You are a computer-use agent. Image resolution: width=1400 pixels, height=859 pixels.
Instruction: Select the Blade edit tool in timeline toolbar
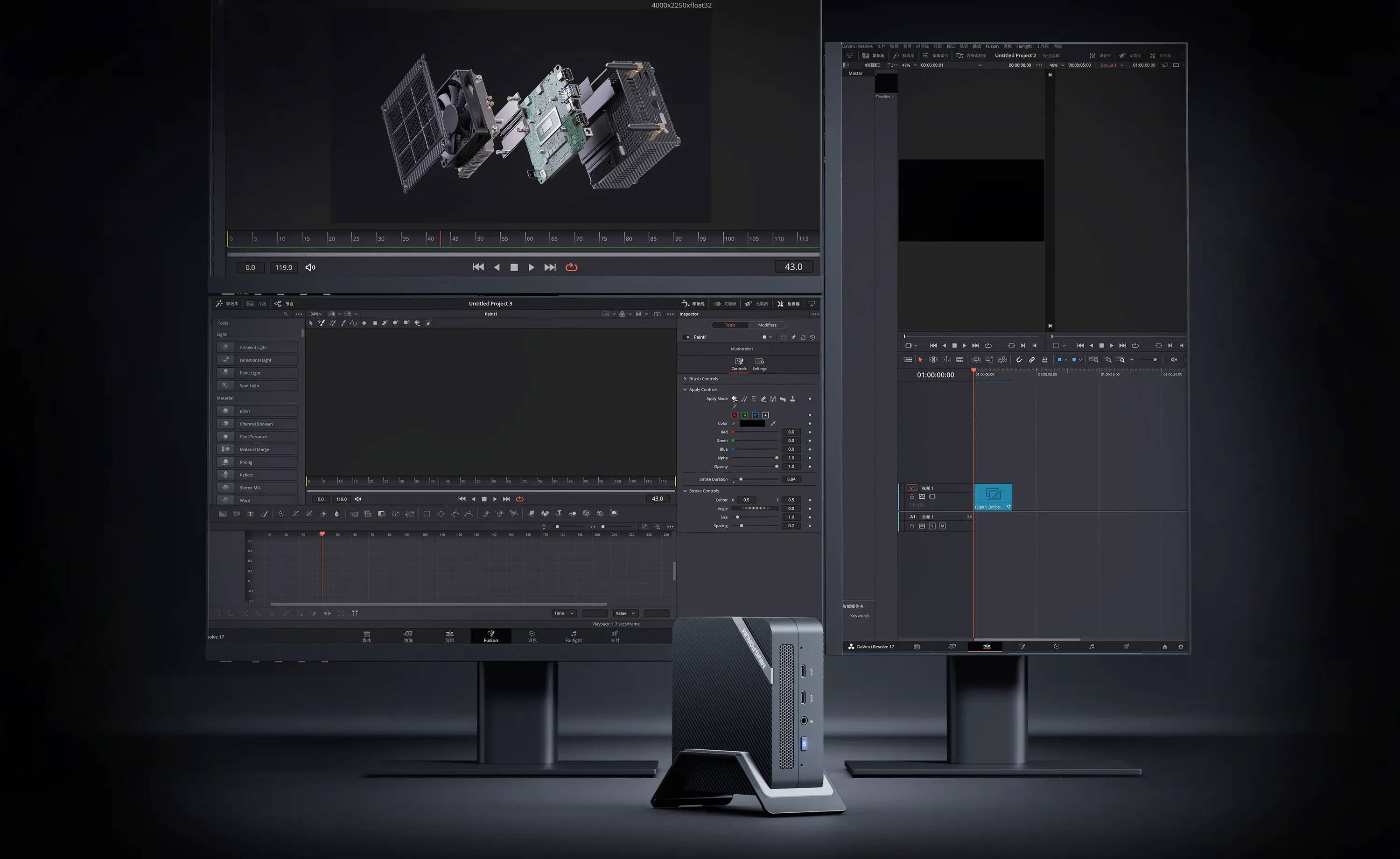click(959, 360)
